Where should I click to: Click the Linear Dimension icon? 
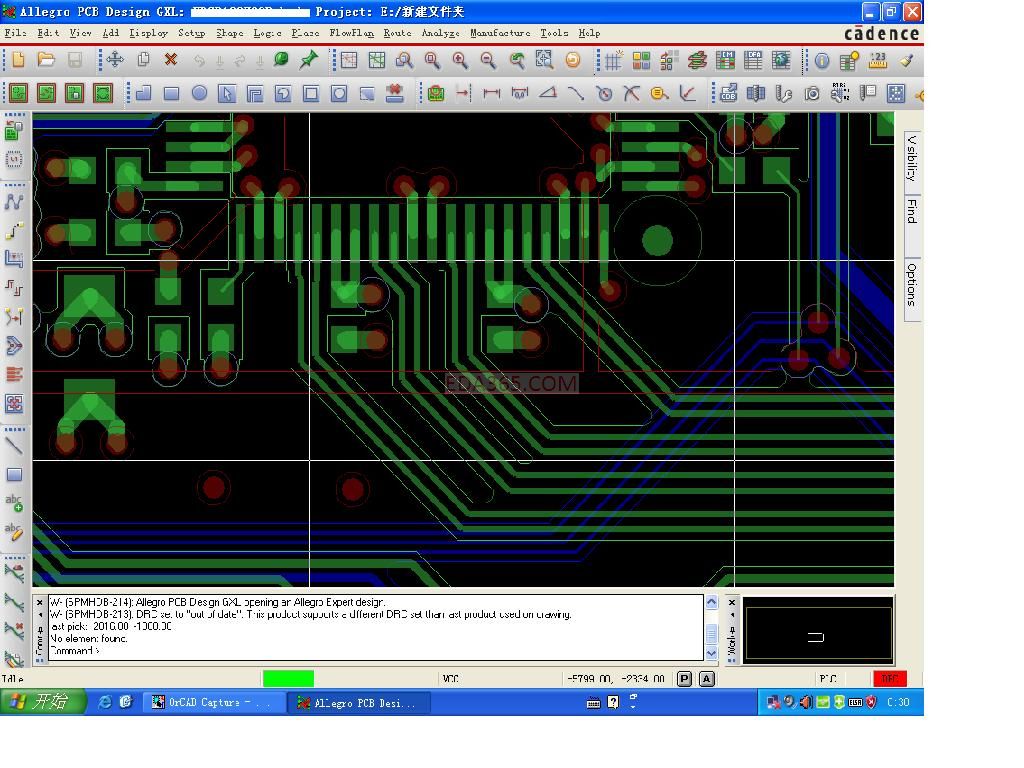click(491, 93)
